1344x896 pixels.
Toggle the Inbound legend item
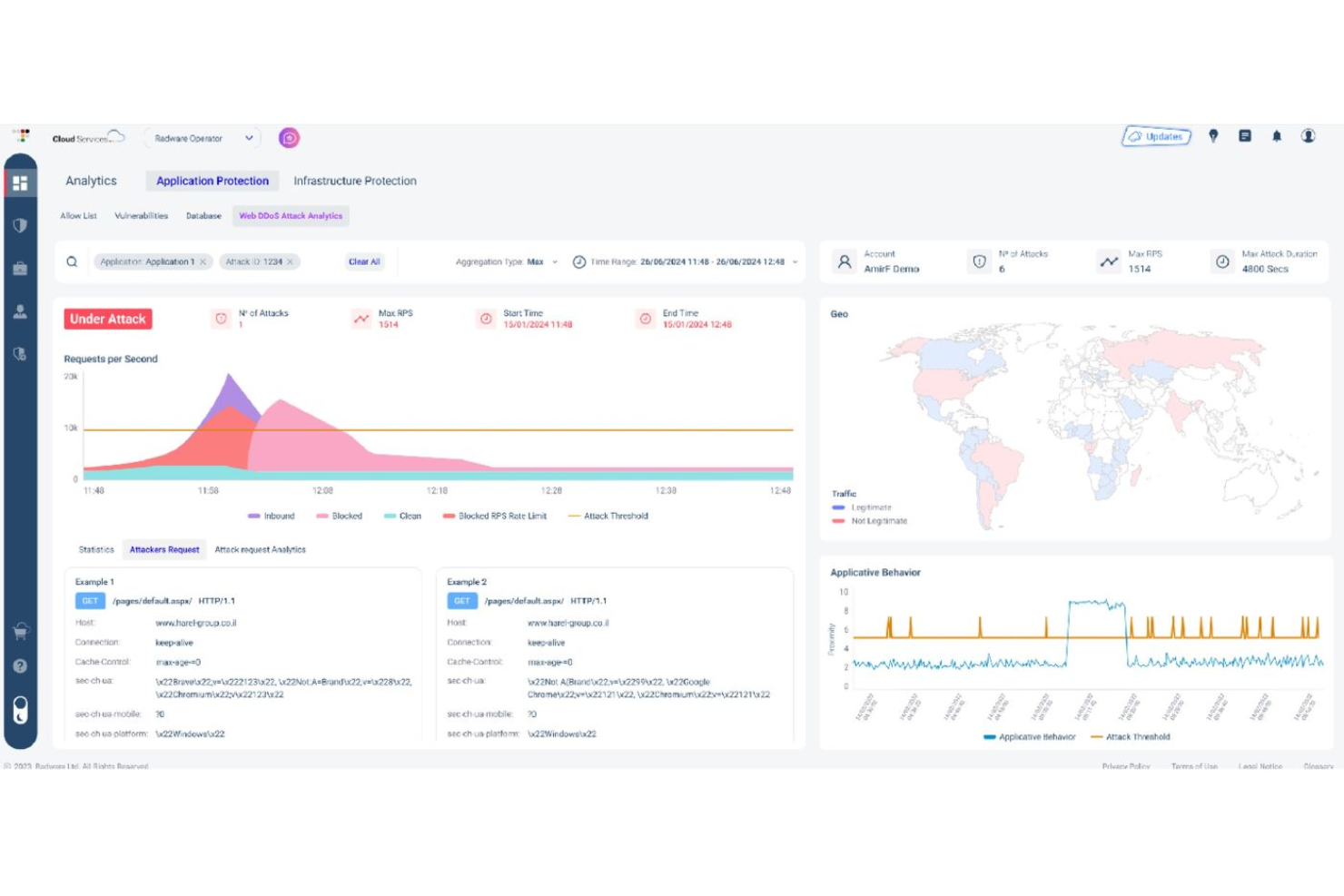click(x=272, y=516)
